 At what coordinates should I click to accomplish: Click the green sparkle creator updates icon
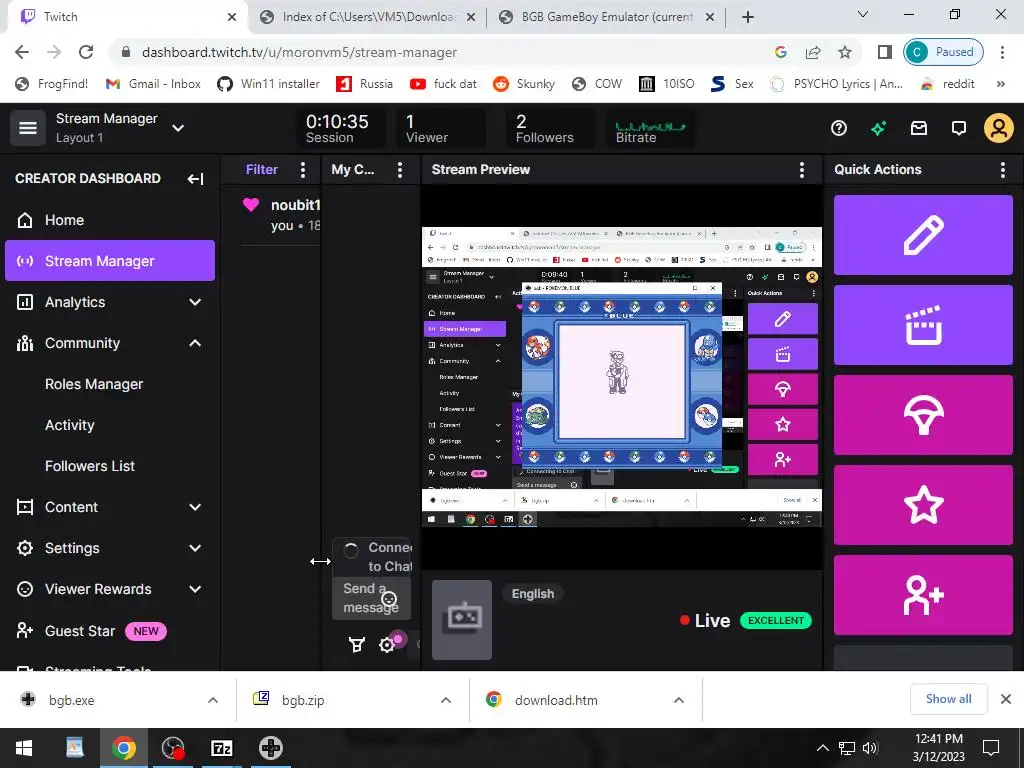(x=878, y=128)
